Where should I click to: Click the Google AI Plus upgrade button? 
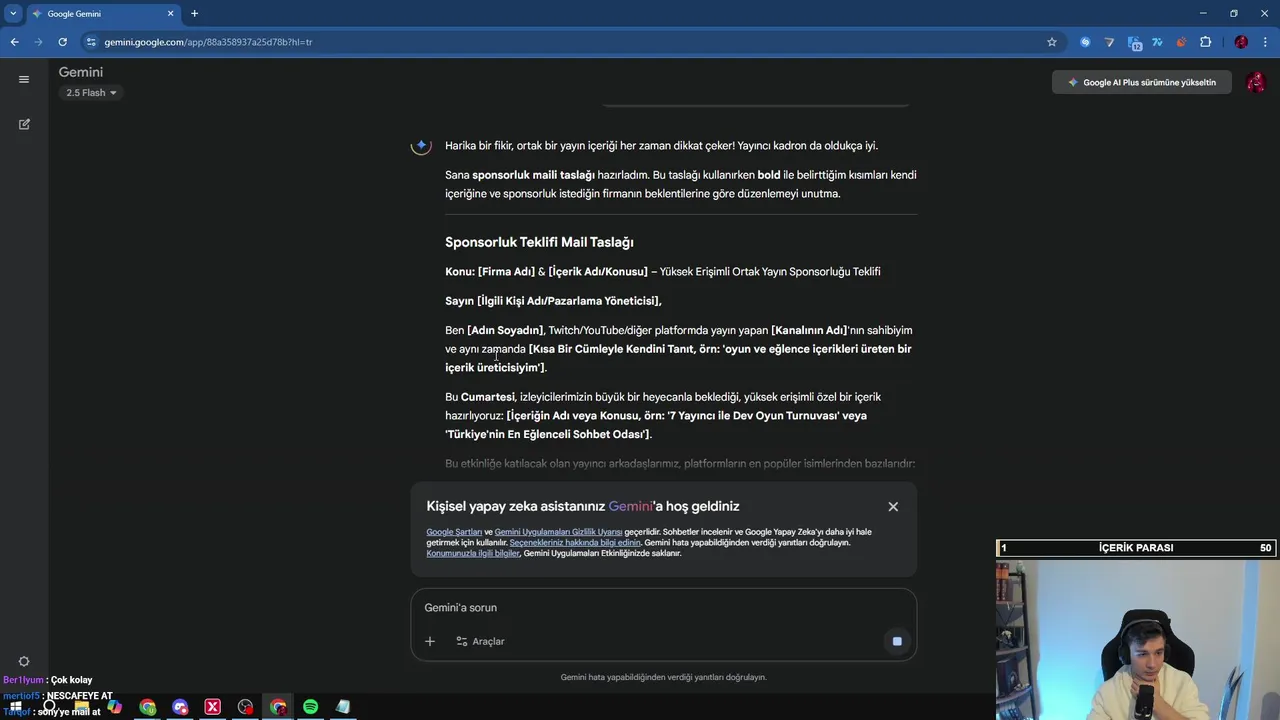[1141, 82]
